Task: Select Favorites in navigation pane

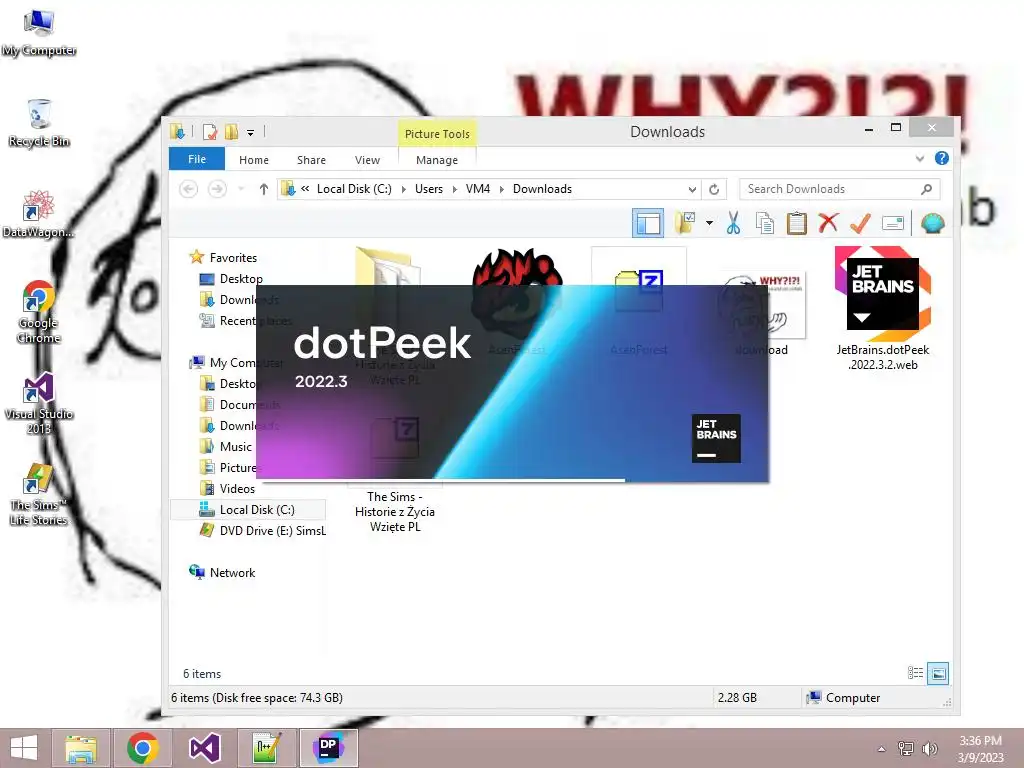Action: pos(232,257)
